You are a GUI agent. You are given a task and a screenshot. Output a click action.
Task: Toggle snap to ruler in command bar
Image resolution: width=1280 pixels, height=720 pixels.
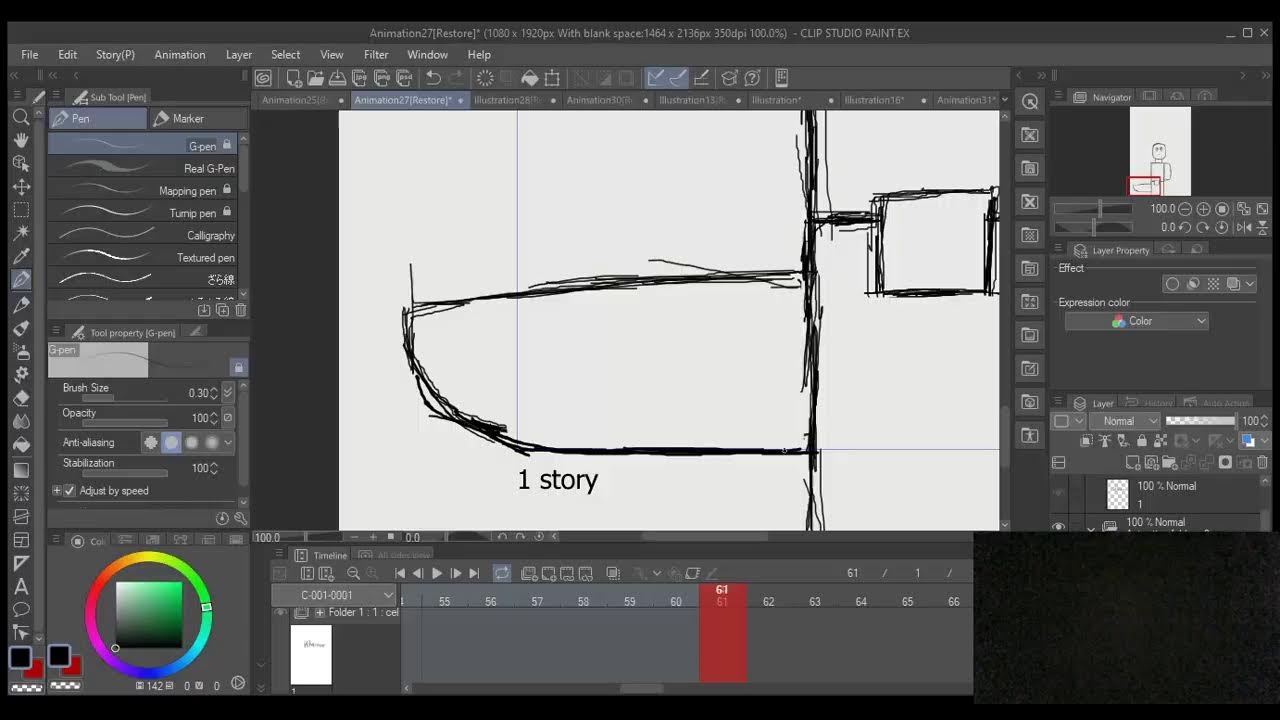(x=656, y=78)
